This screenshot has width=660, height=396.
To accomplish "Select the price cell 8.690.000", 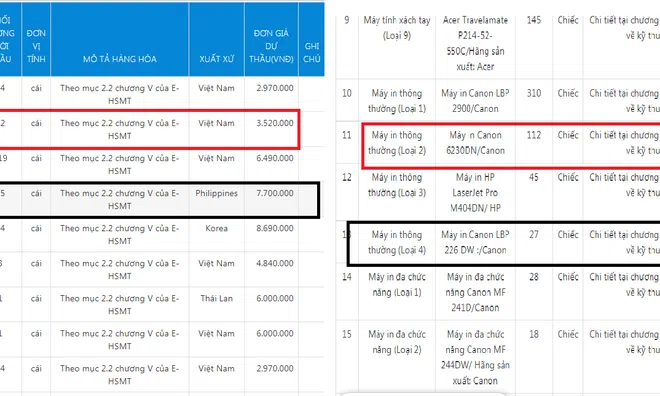I will (275, 228).
